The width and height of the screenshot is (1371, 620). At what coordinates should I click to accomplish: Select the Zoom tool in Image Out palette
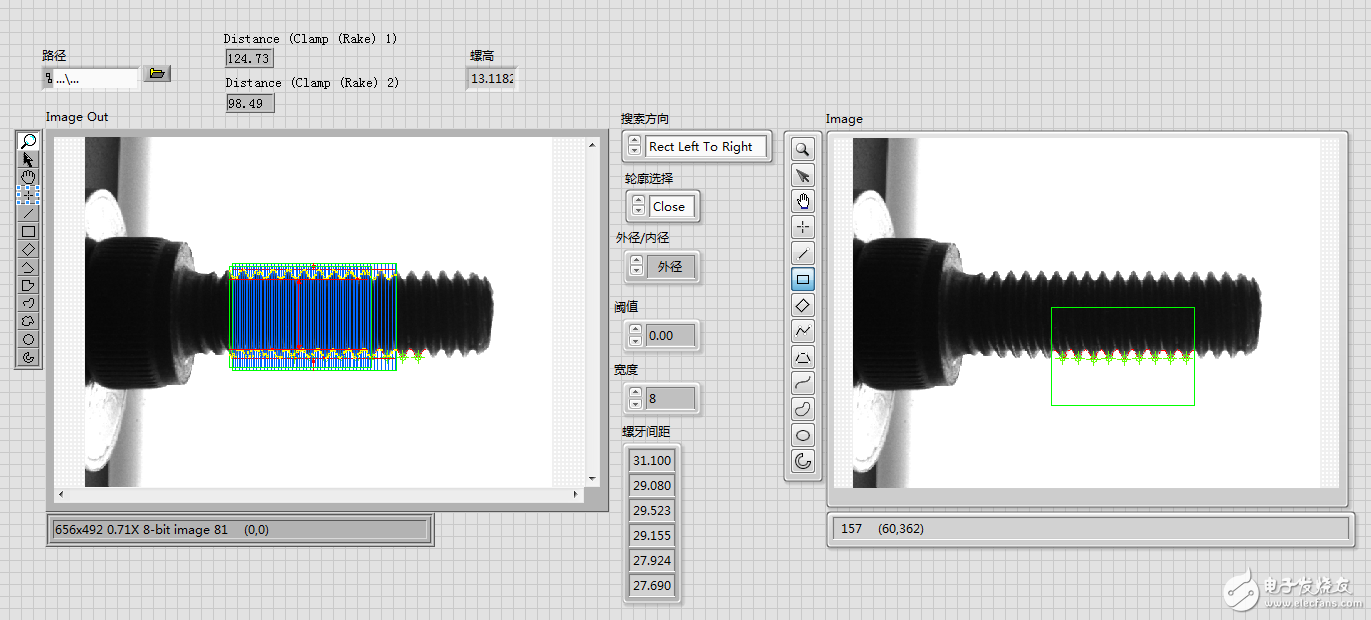point(29,141)
